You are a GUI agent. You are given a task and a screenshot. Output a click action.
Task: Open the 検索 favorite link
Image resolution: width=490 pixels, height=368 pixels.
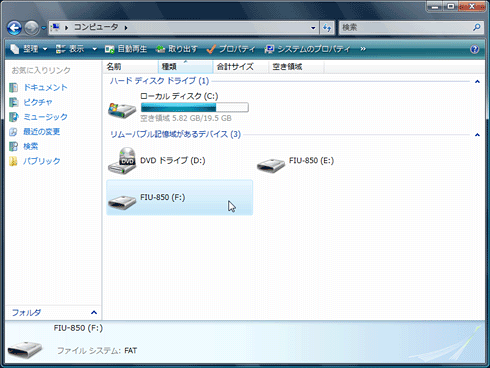(30, 146)
